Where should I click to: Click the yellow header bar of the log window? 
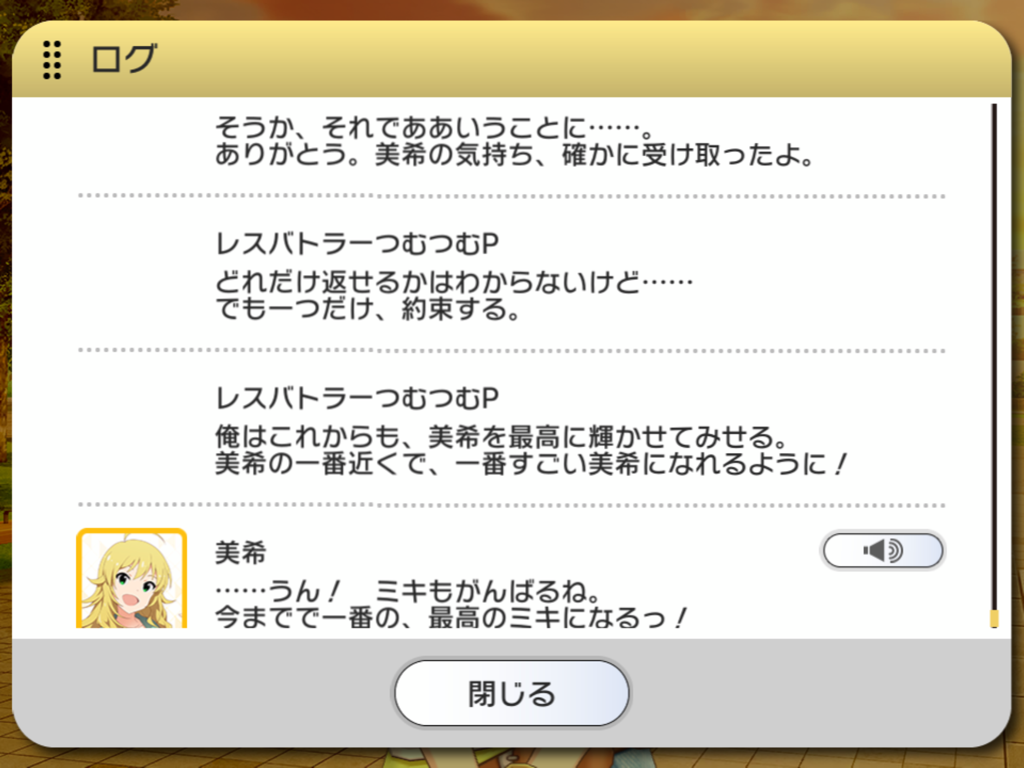[511, 59]
